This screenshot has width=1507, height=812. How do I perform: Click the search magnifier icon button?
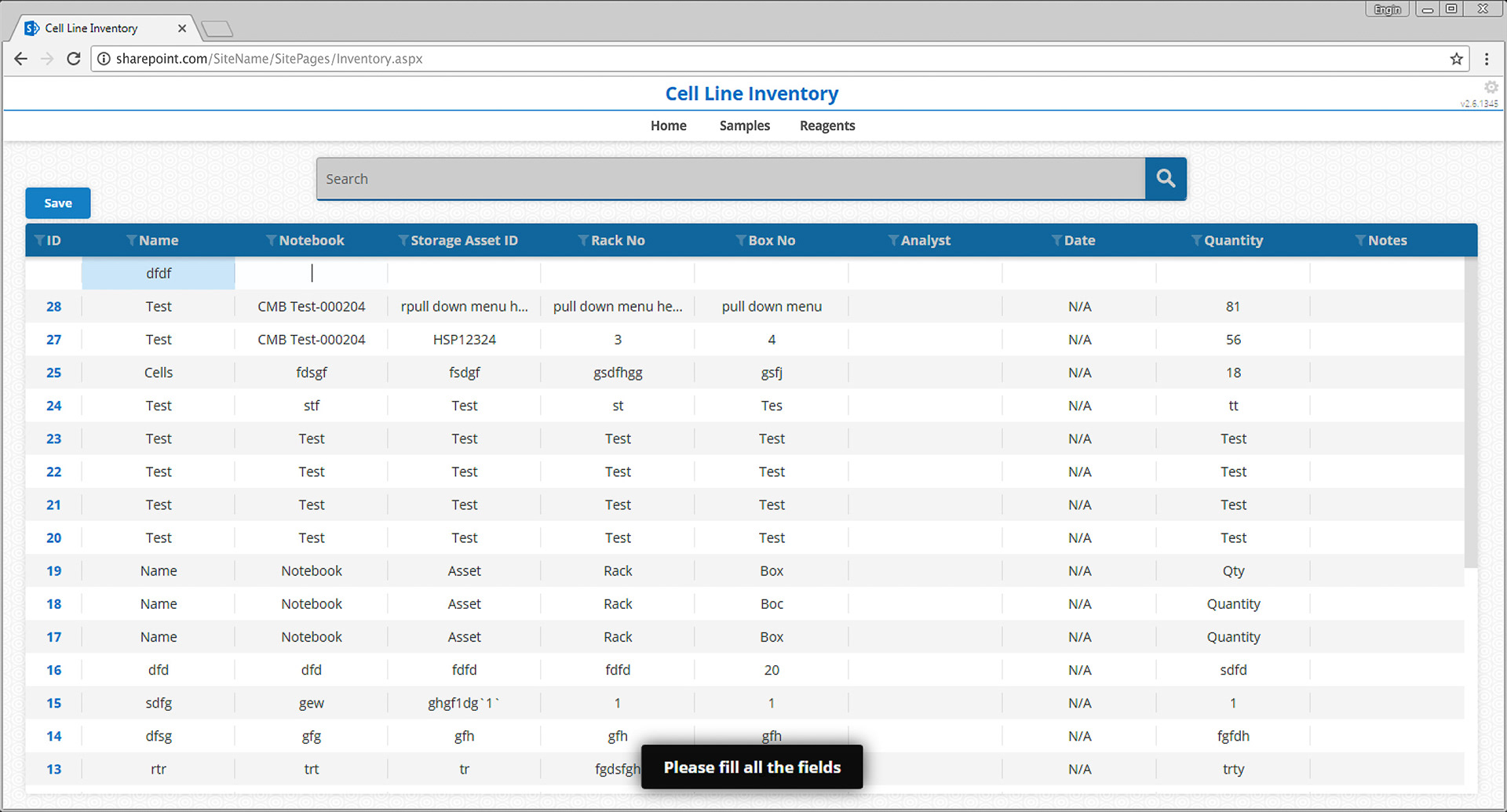tap(1166, 179)
